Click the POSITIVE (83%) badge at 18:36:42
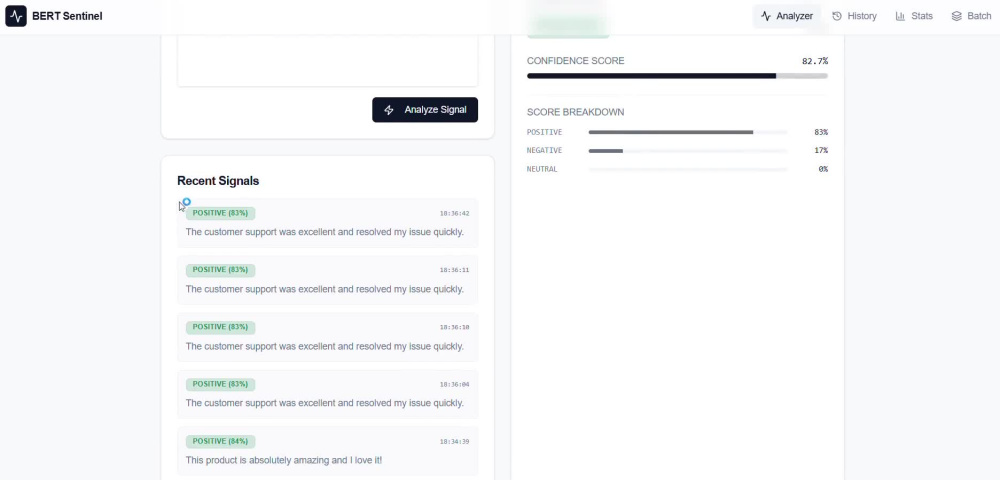Viewport: 1000px width, 480px height. (x=220, y=213)
